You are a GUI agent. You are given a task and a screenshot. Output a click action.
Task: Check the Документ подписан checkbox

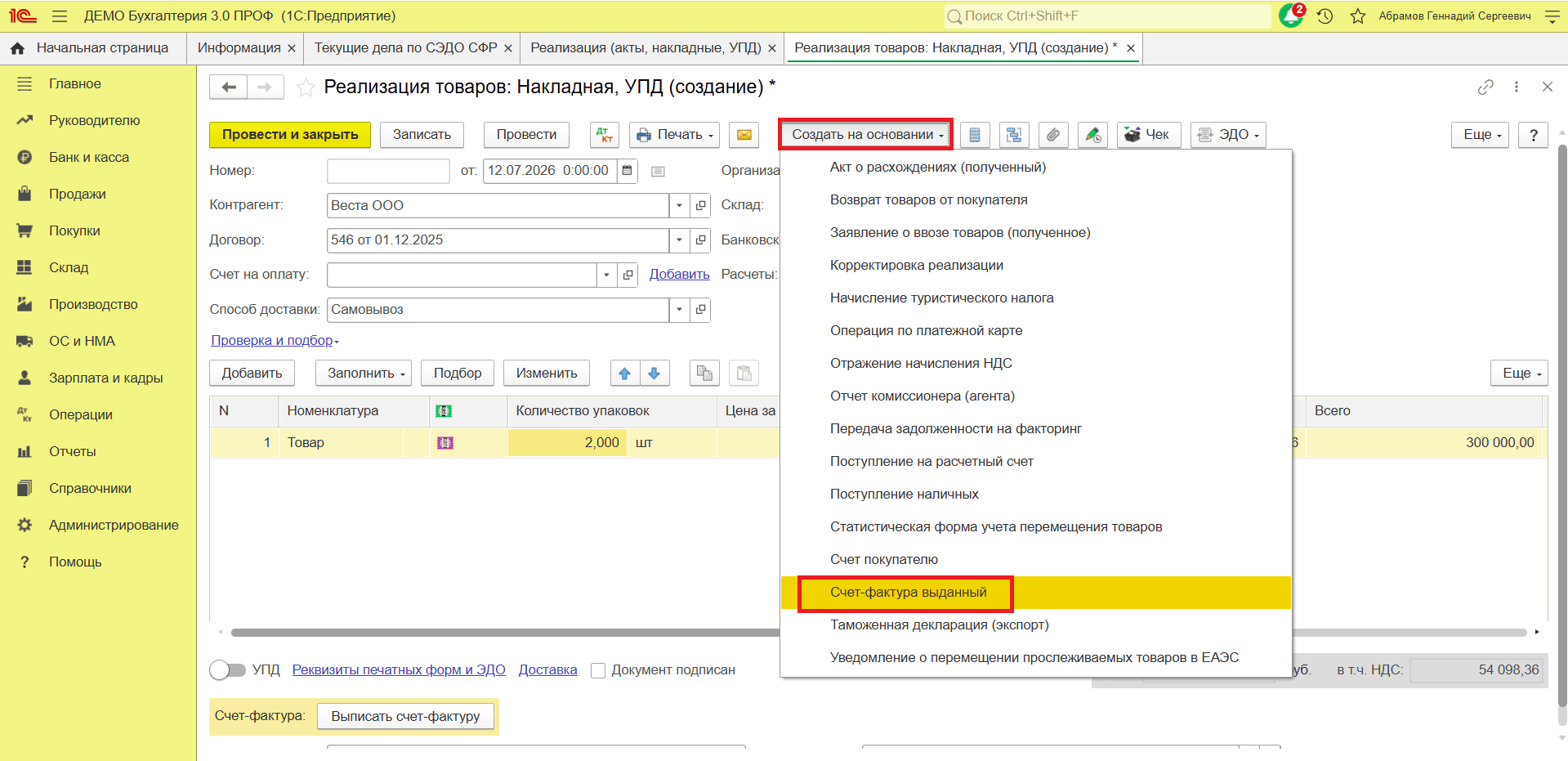coord(598,670)
